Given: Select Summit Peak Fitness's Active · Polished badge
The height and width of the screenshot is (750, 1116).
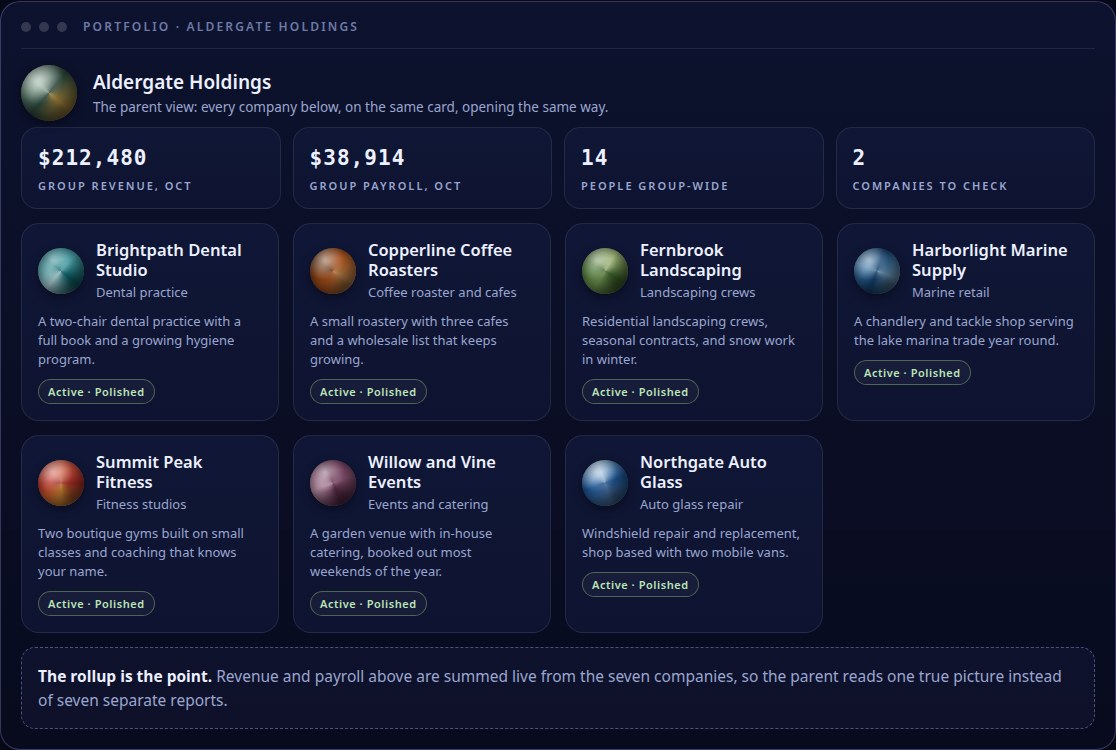Looking at the screenshot, I should click(96, 604).
